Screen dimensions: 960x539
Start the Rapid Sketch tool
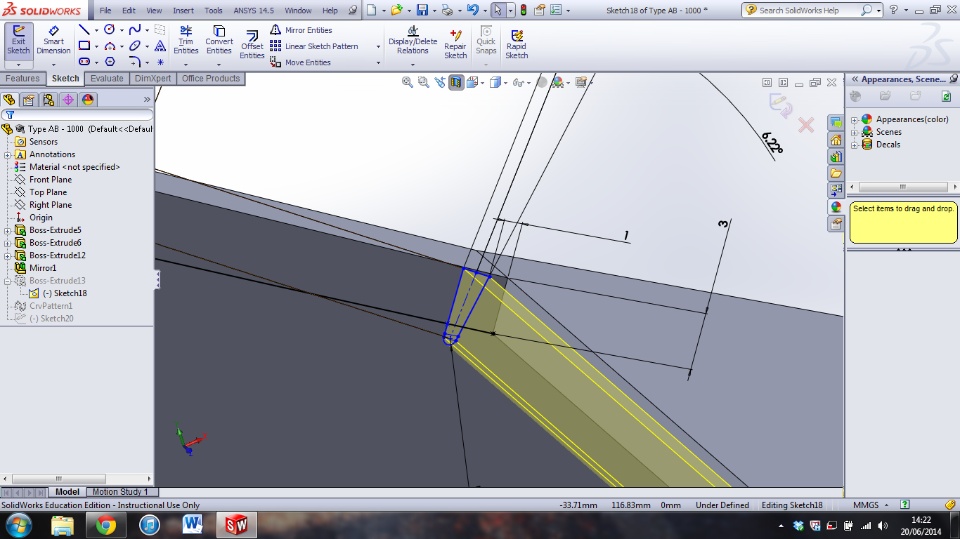pyautogui.click(x=517, y=44)
